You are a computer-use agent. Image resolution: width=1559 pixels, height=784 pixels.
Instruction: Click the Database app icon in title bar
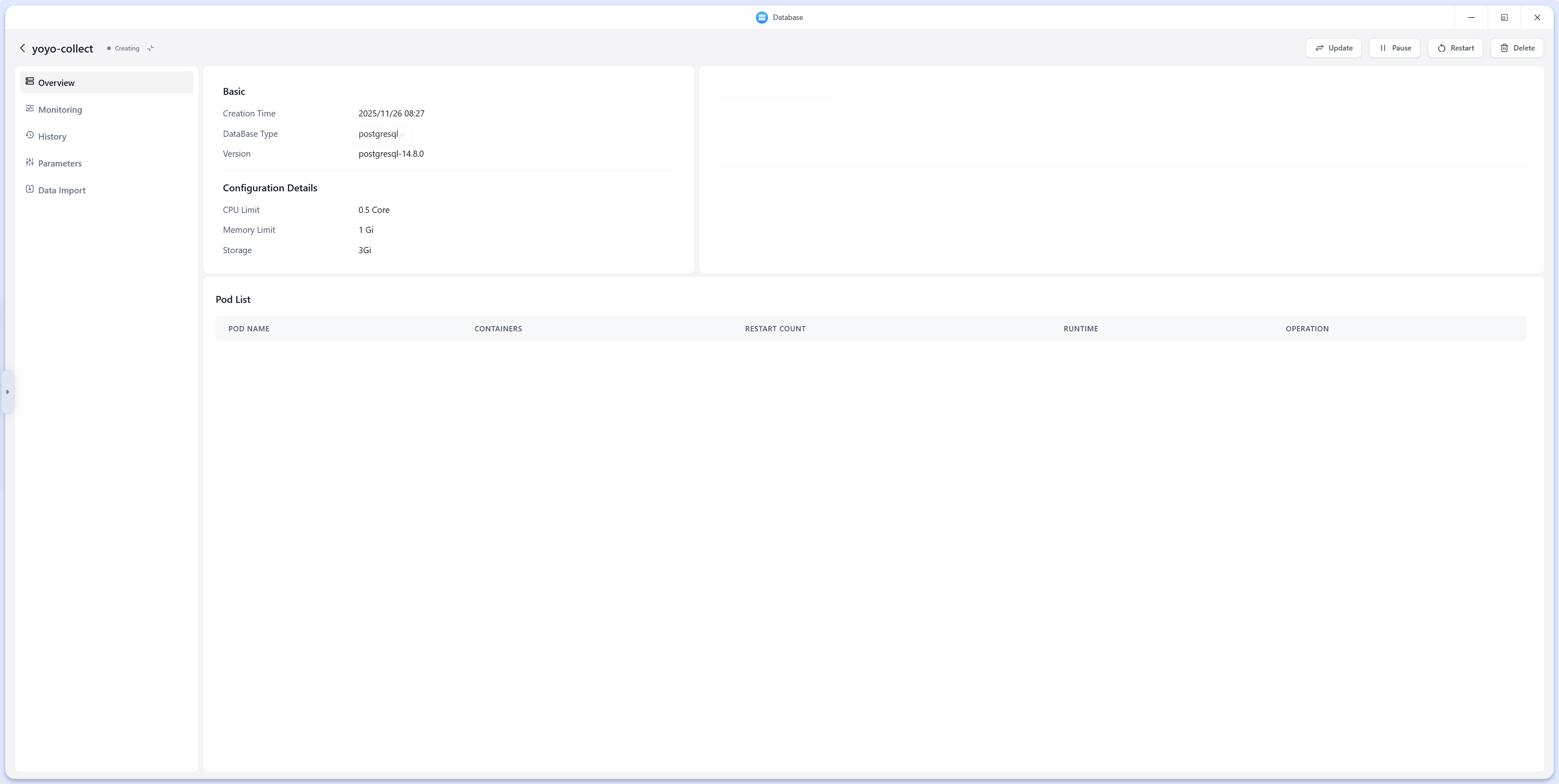click(x=761, y=18)
